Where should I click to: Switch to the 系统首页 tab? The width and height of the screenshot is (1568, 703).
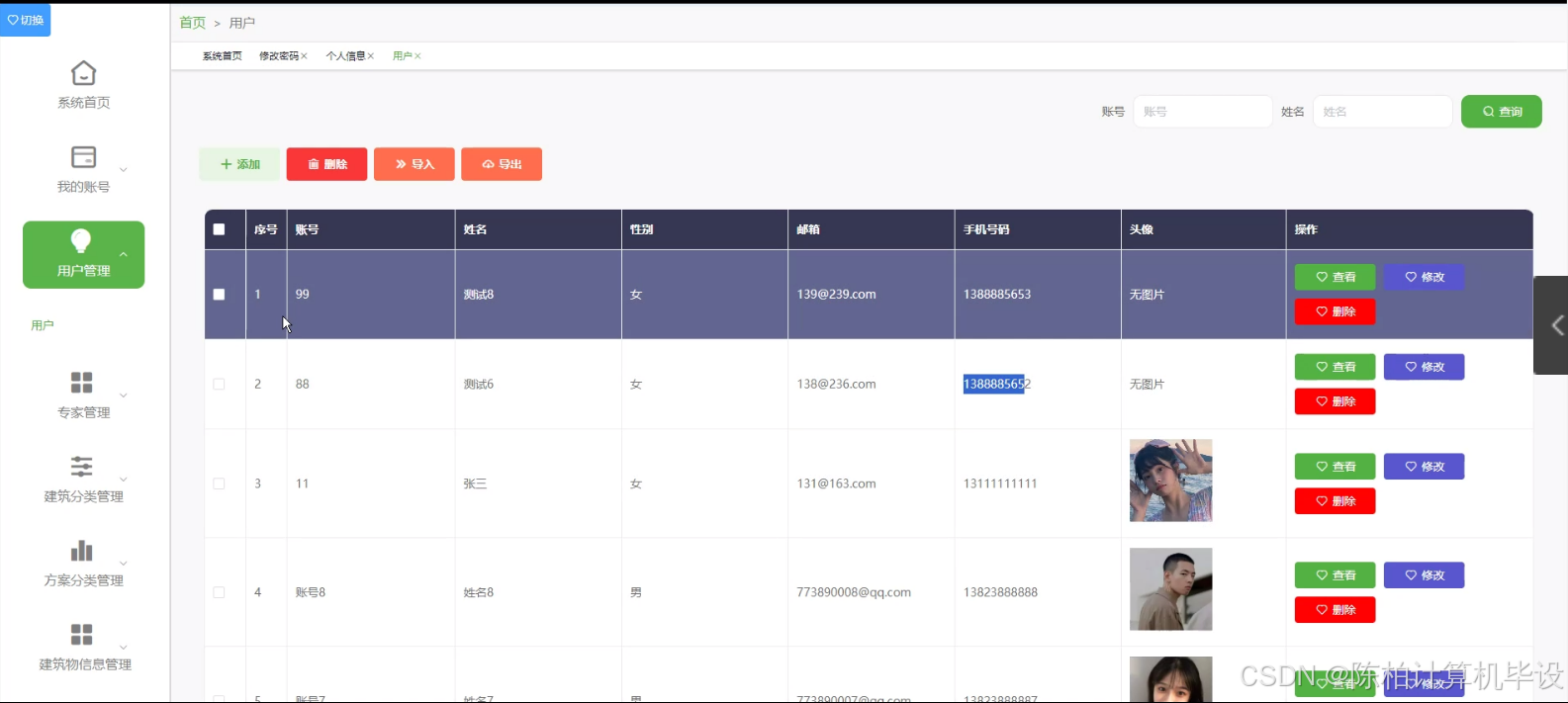click(223, 56)
